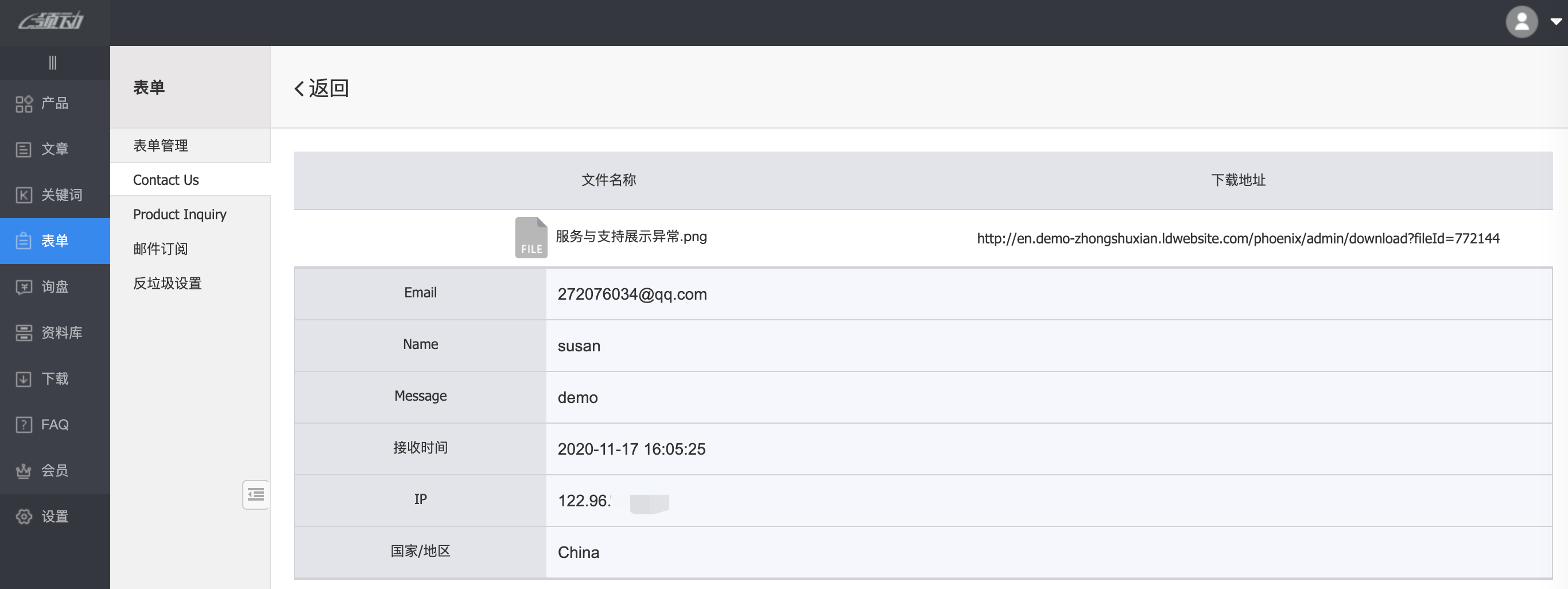Open the Members crown icon
This screenshot has height=589, width=1568.
(24, 471)
